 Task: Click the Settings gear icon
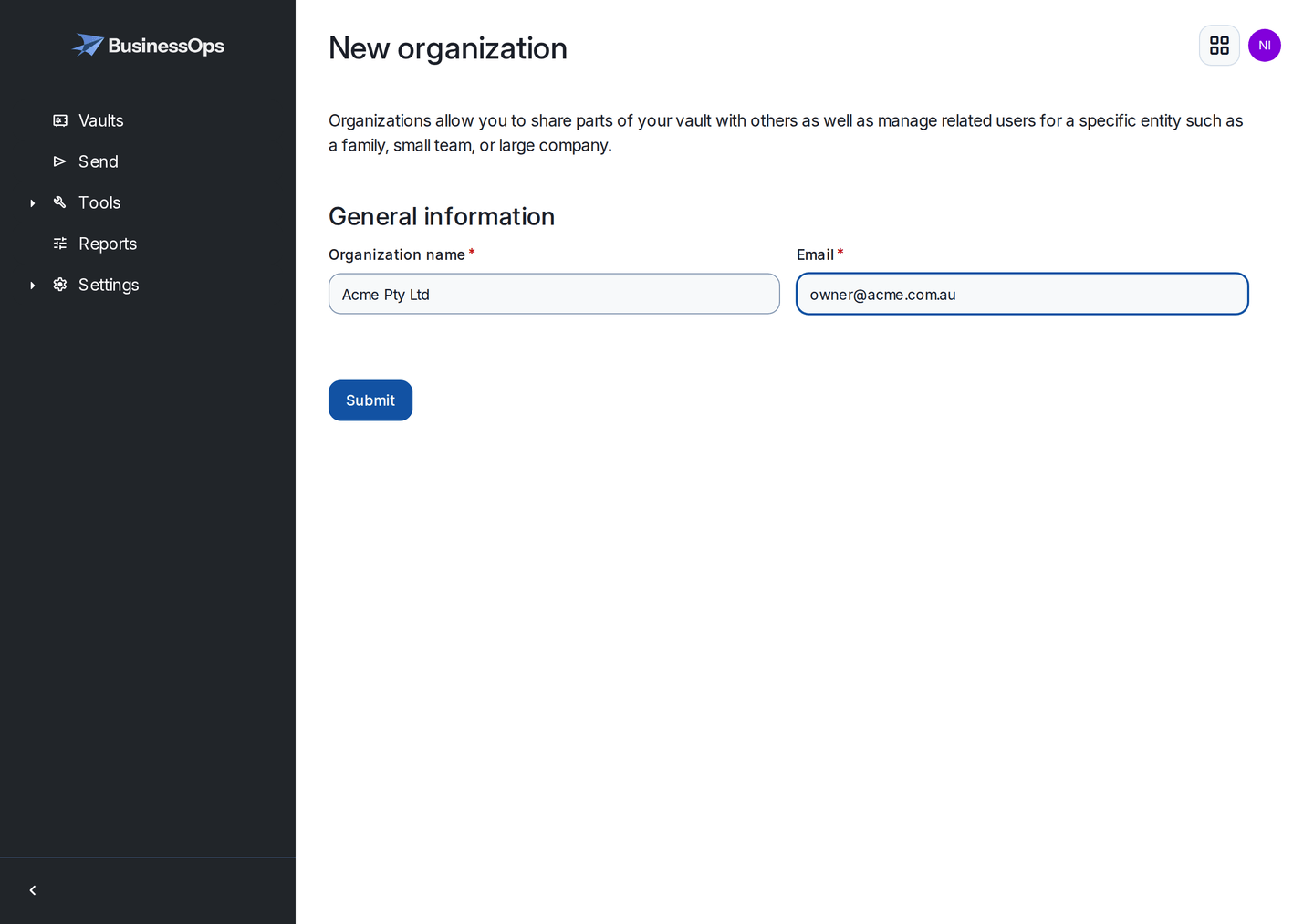tap(60, 285)
